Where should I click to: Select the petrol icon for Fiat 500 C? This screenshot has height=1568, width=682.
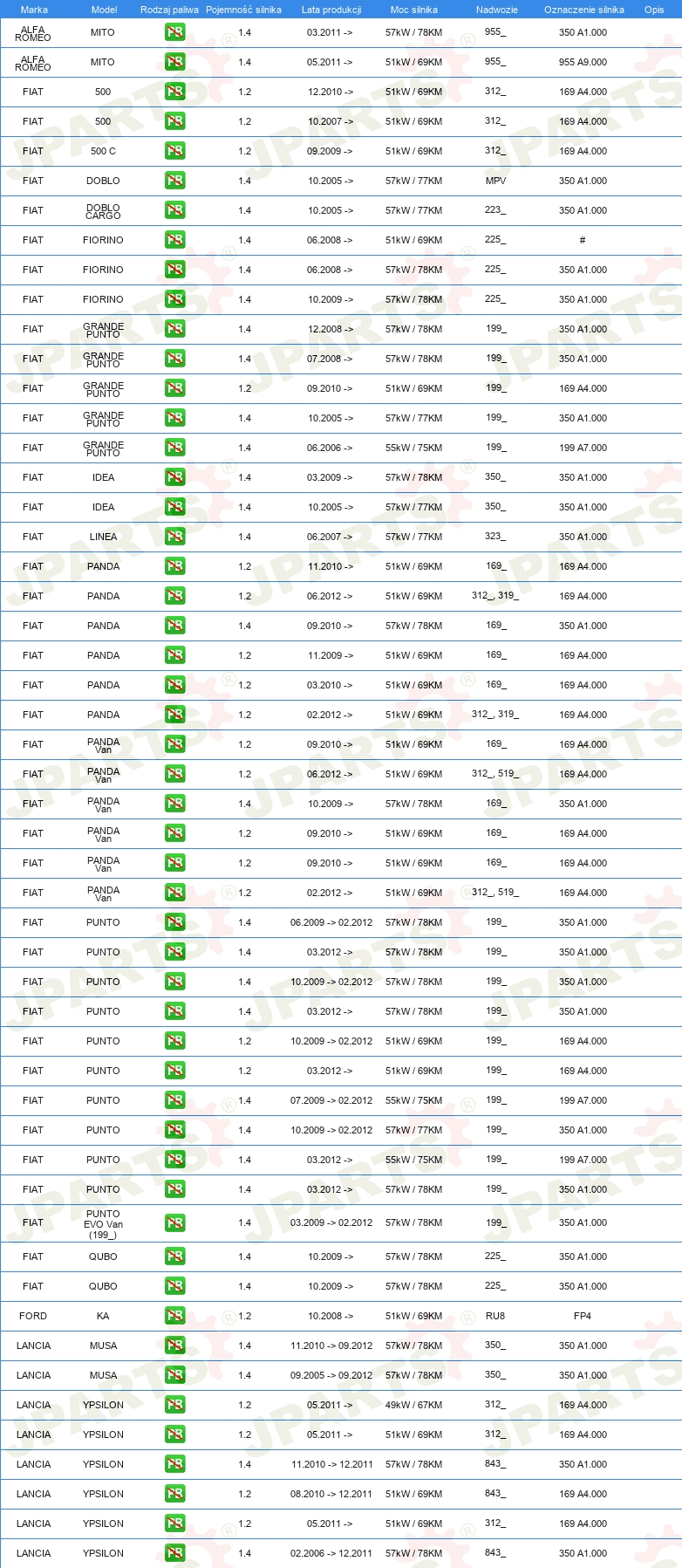click(x=174, y=151)
